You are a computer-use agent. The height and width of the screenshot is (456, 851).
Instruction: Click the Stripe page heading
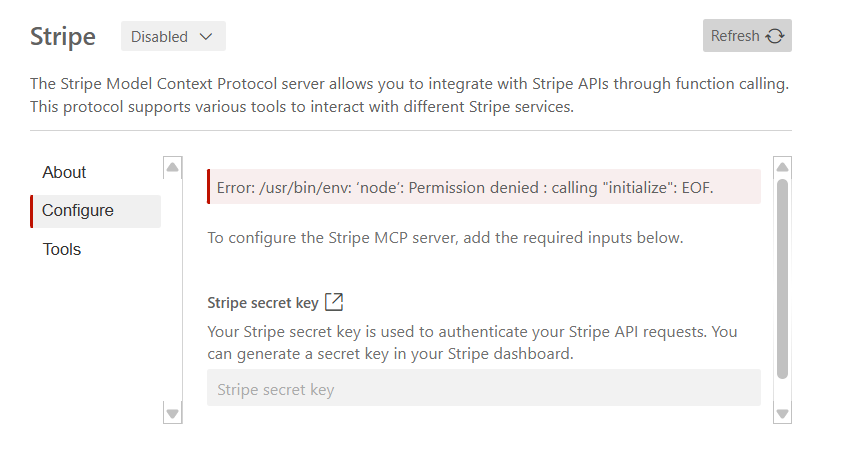[x=63, y=37]
